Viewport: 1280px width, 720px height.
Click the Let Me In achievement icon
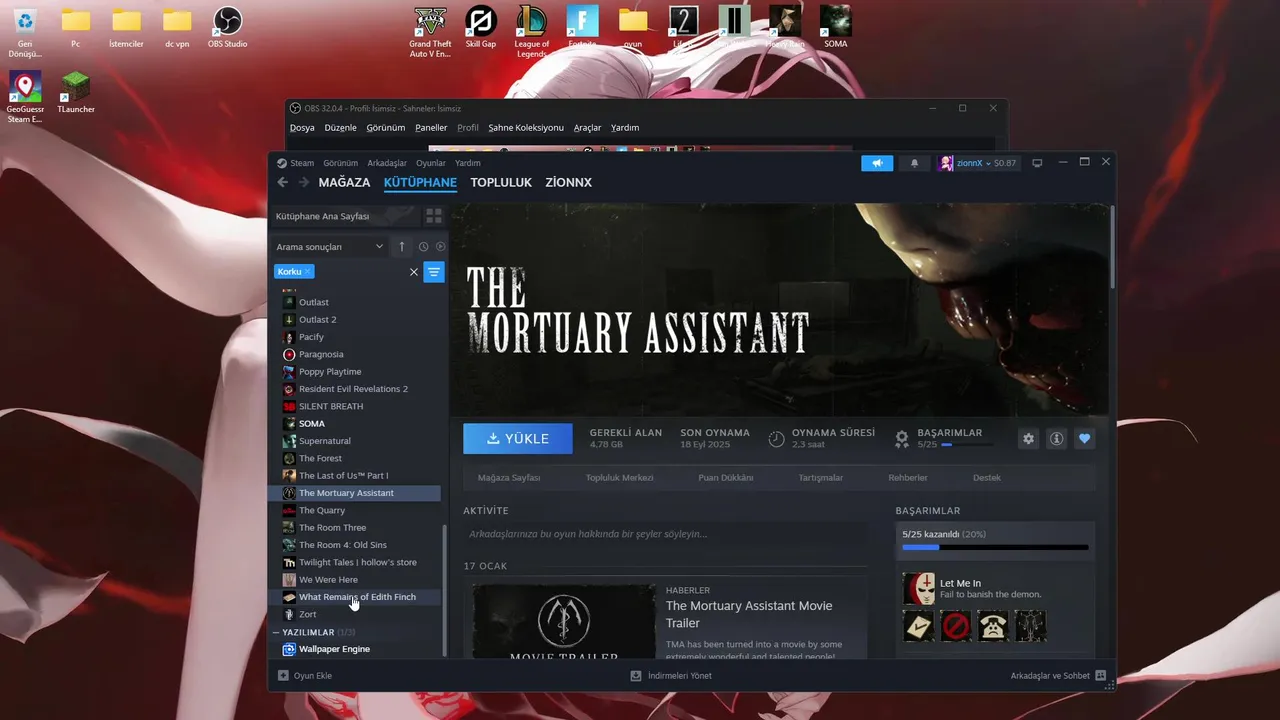pos(919,589)
